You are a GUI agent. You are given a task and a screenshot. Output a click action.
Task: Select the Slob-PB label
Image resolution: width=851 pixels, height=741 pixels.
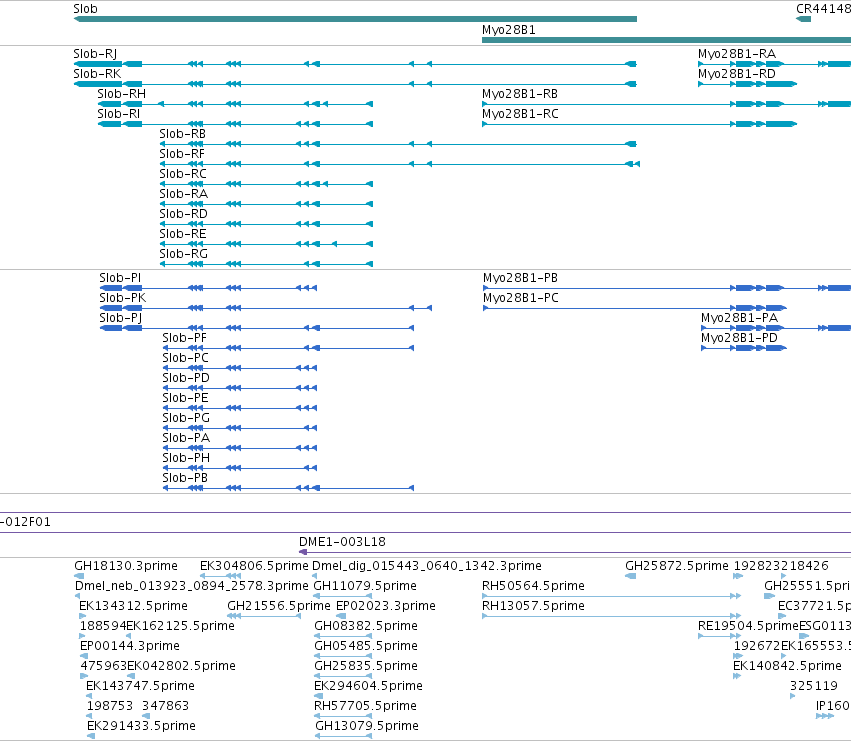185,479
